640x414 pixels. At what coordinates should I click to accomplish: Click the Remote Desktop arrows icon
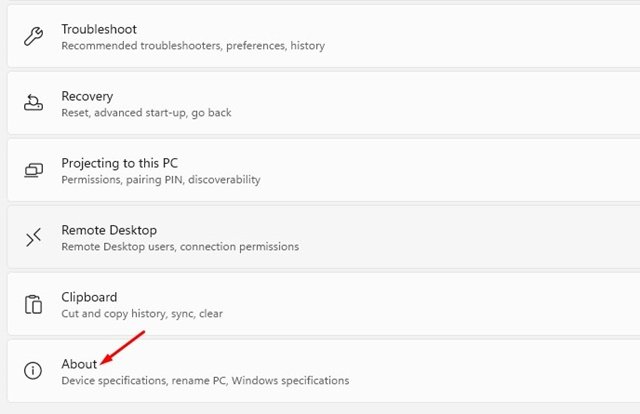(33, 237)
